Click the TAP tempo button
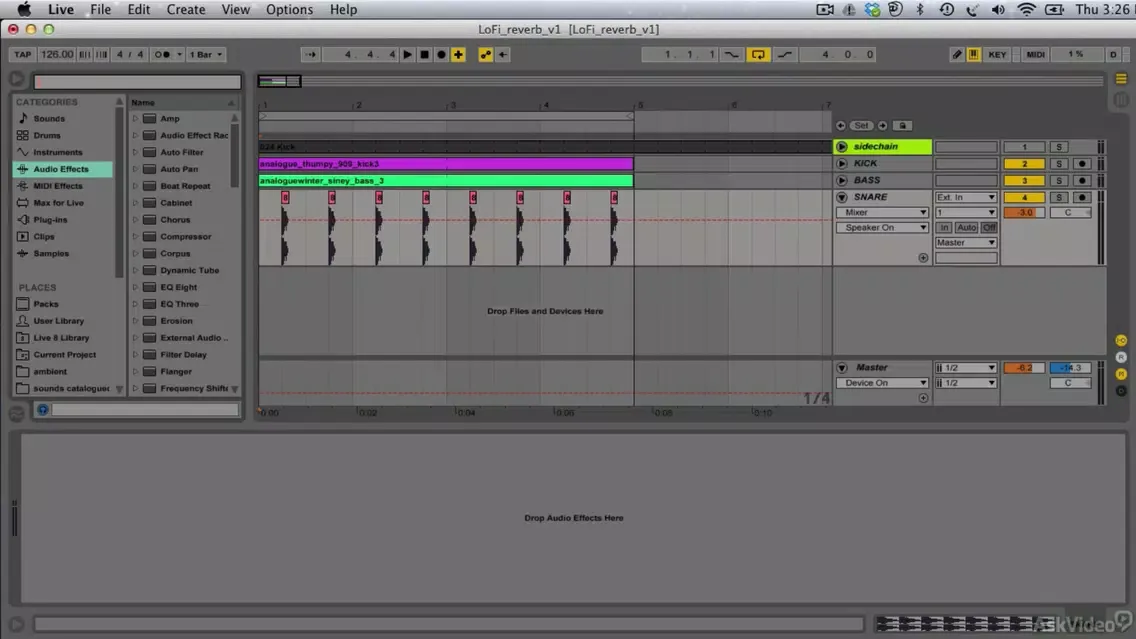This screenshot has width=1136, height=639. pyautogui.click(x=22, y=54)
